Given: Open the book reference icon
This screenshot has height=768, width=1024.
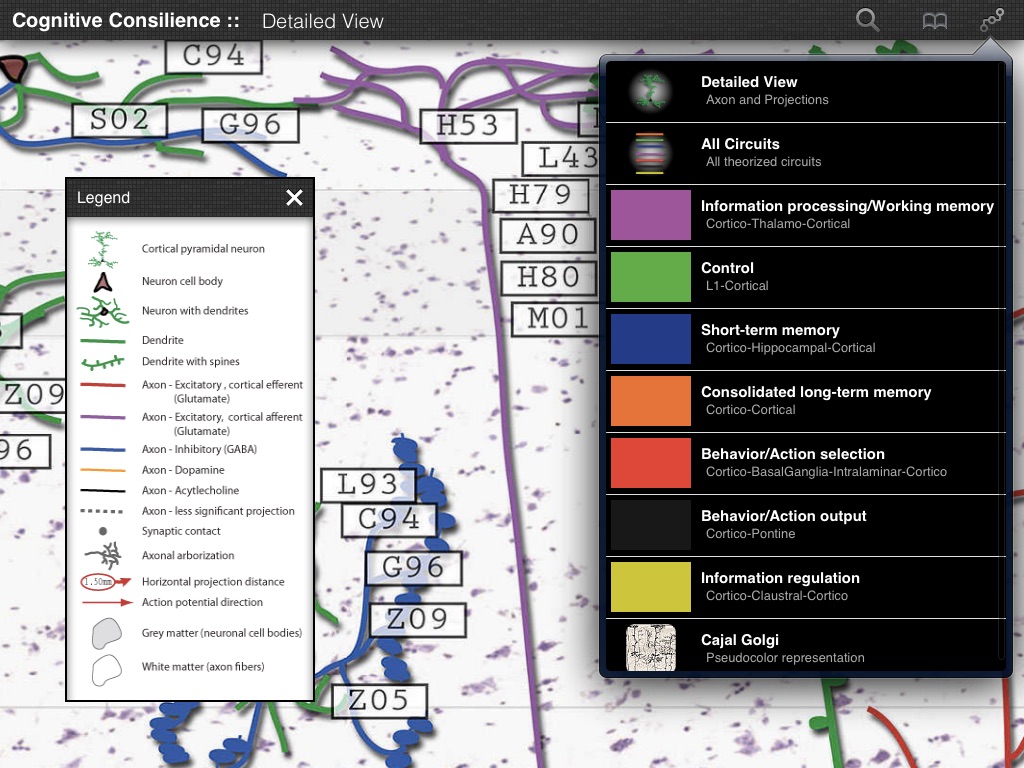Looking at the screenshot, I should [x=934, y=21].
